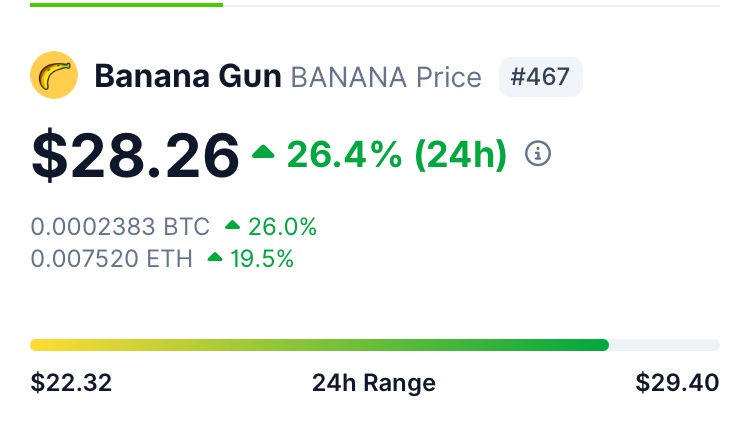Click the Banana Gun coin name
The width and height of the screenshot is (750, 423).
[x=187, y=77]
